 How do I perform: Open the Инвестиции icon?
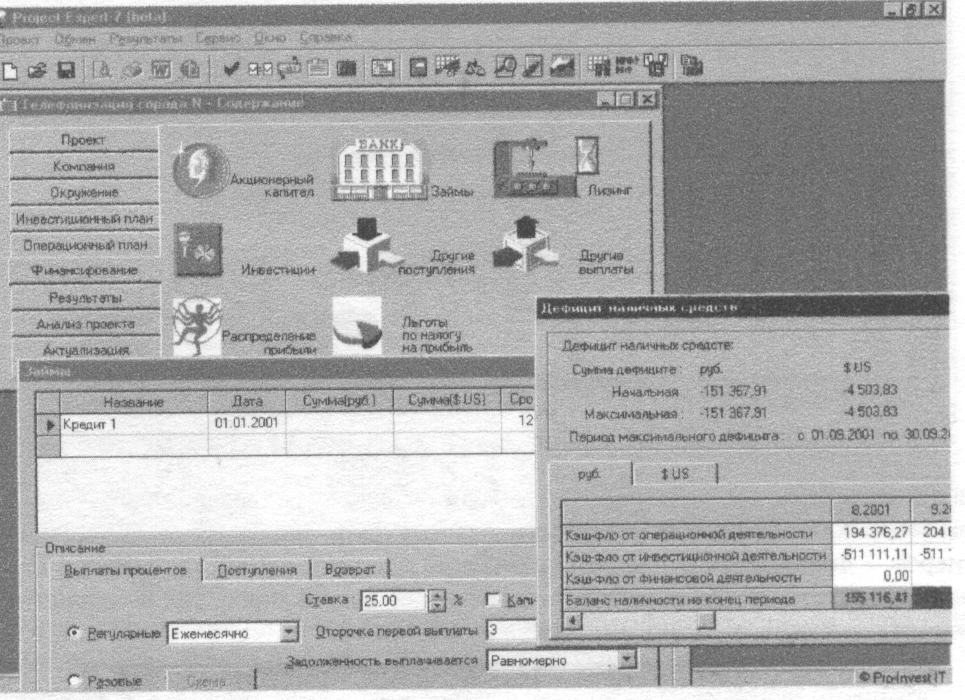coord(198,250)
